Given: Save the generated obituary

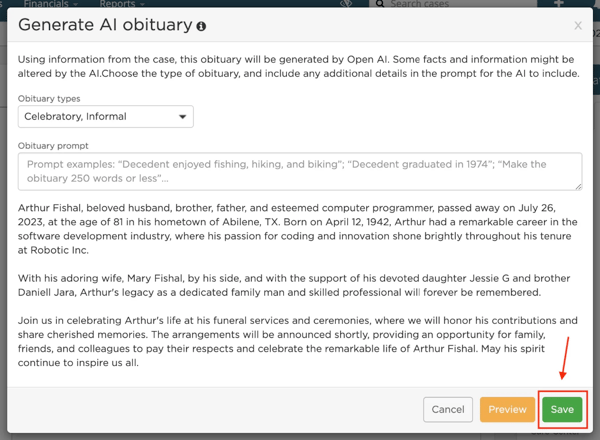Looking at the screenshot, I should [562, 410].
